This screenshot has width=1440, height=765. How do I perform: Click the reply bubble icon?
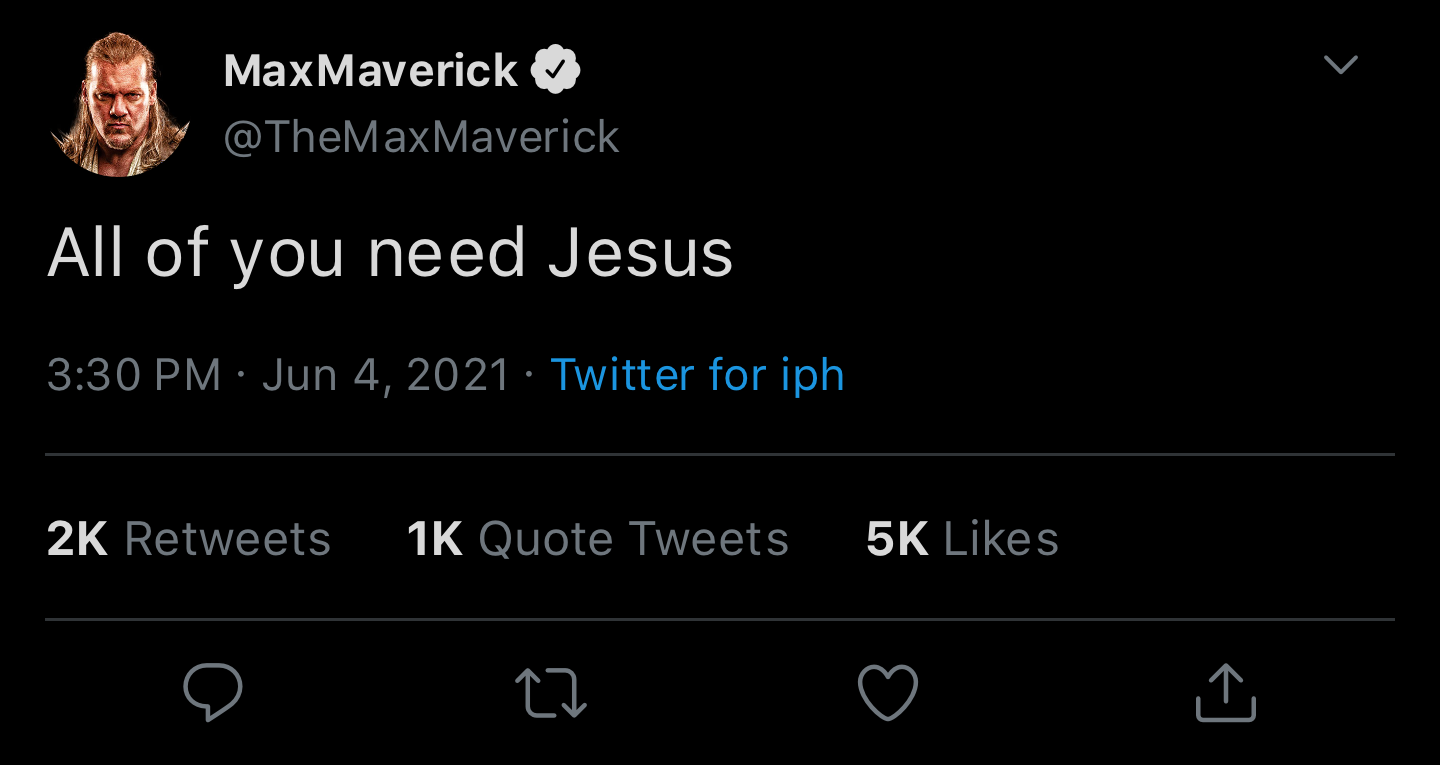[x=212, y=691]
